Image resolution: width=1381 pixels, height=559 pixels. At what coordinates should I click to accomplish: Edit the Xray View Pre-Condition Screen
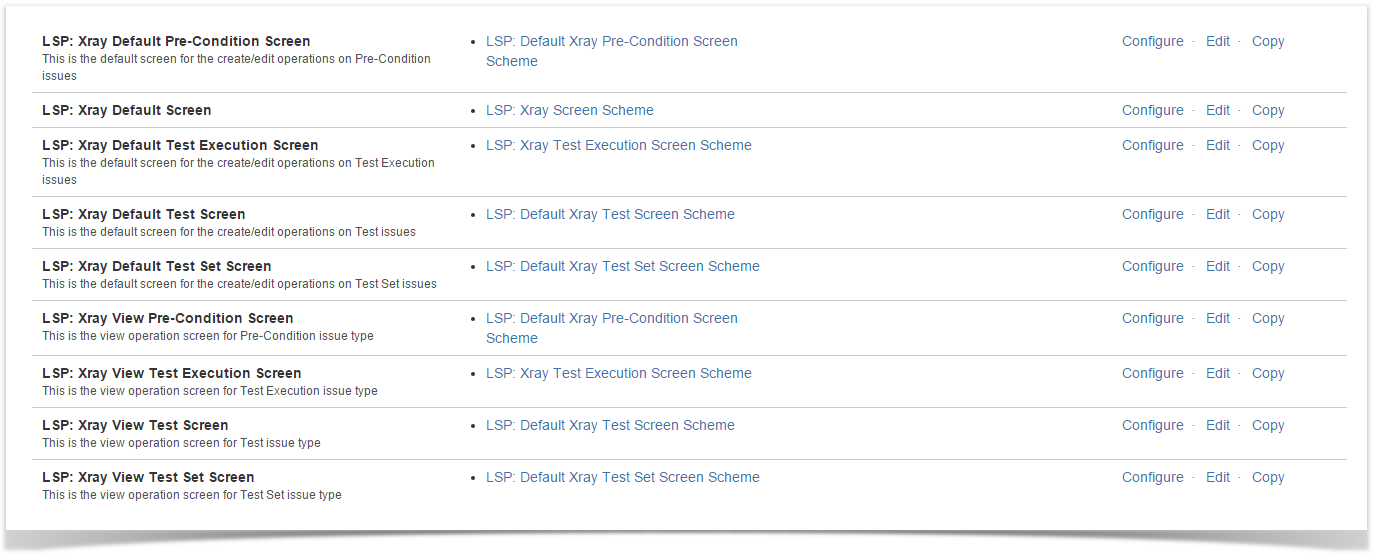coord(1218,318)
